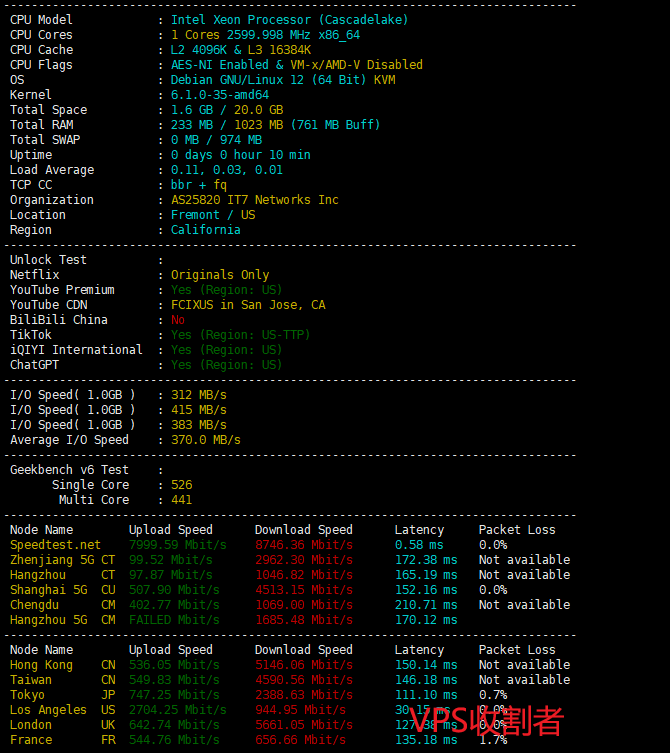Viewport: 670px width, 753px height.
Task: Click the Hong Kong node name
Action: click(x=41, y=665)
